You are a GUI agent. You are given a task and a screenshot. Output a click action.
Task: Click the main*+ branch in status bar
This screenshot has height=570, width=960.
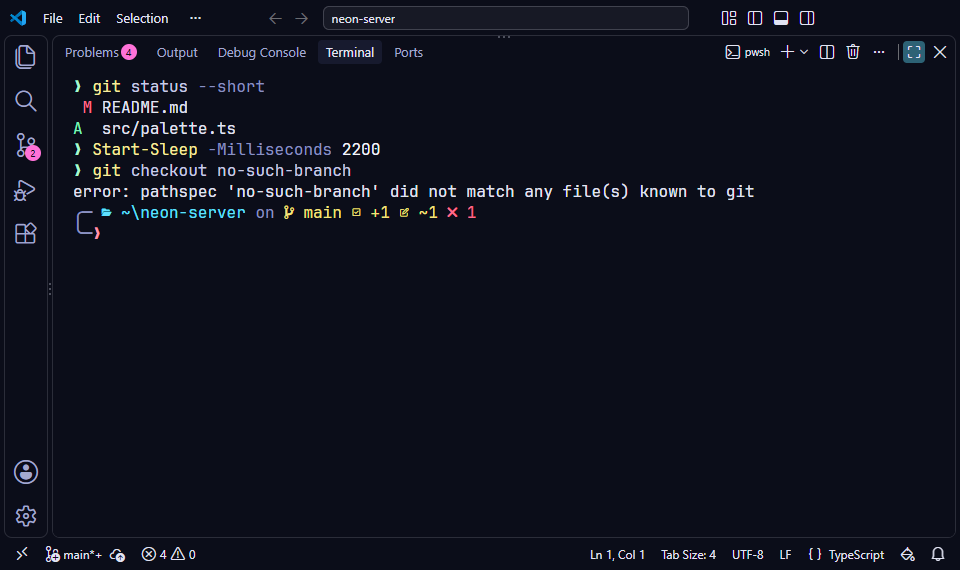(73, 555)
